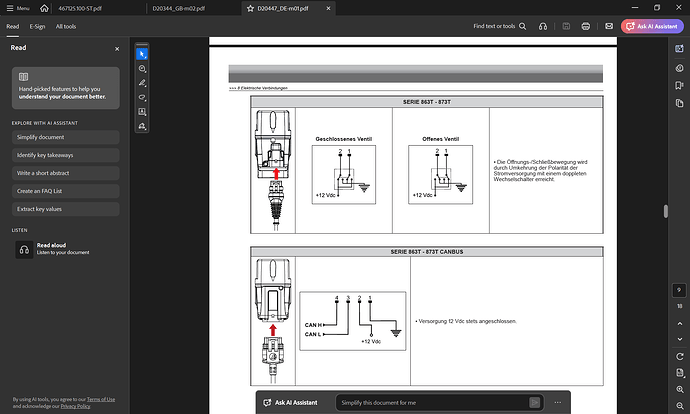Close the Read side panel

click(117, 49)
